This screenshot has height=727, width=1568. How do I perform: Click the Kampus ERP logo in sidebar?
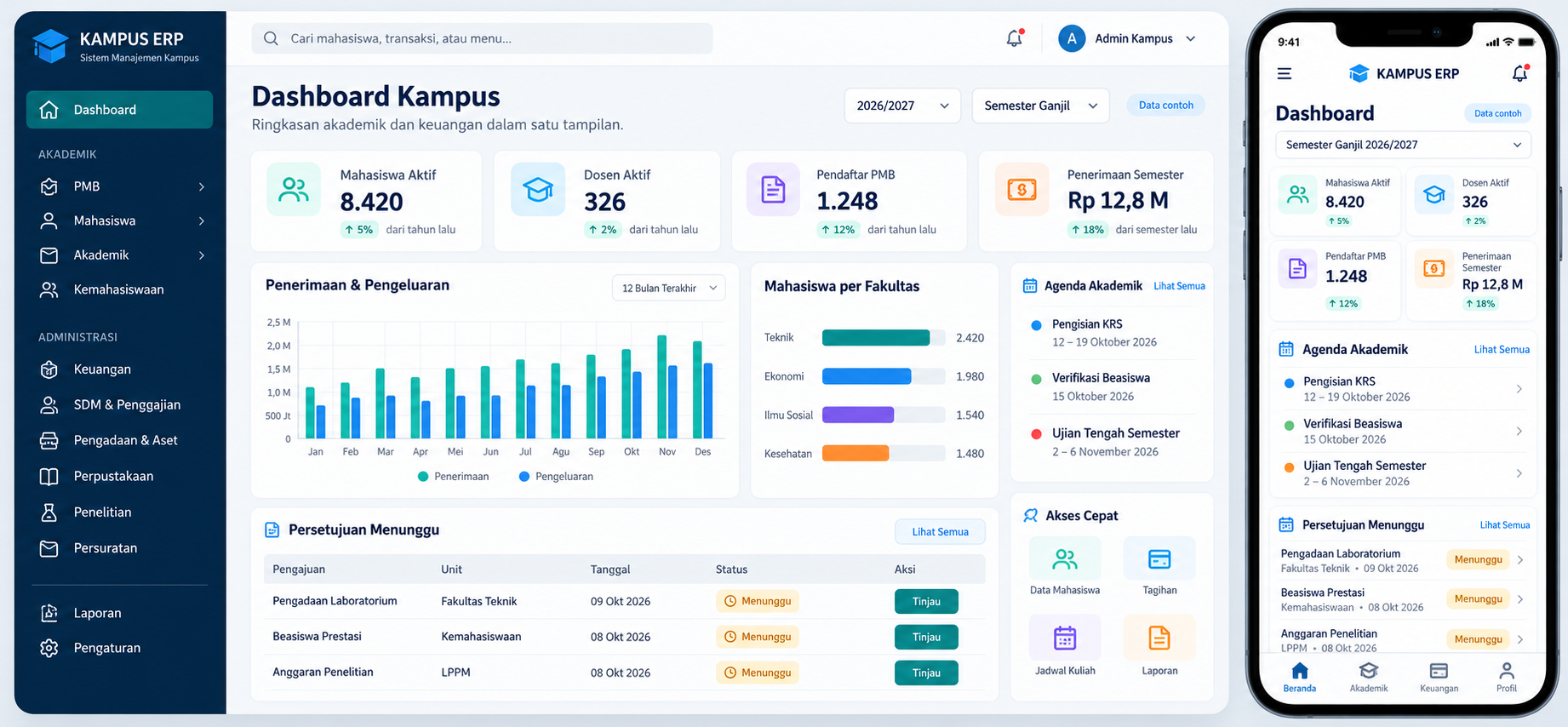point(50,46)
